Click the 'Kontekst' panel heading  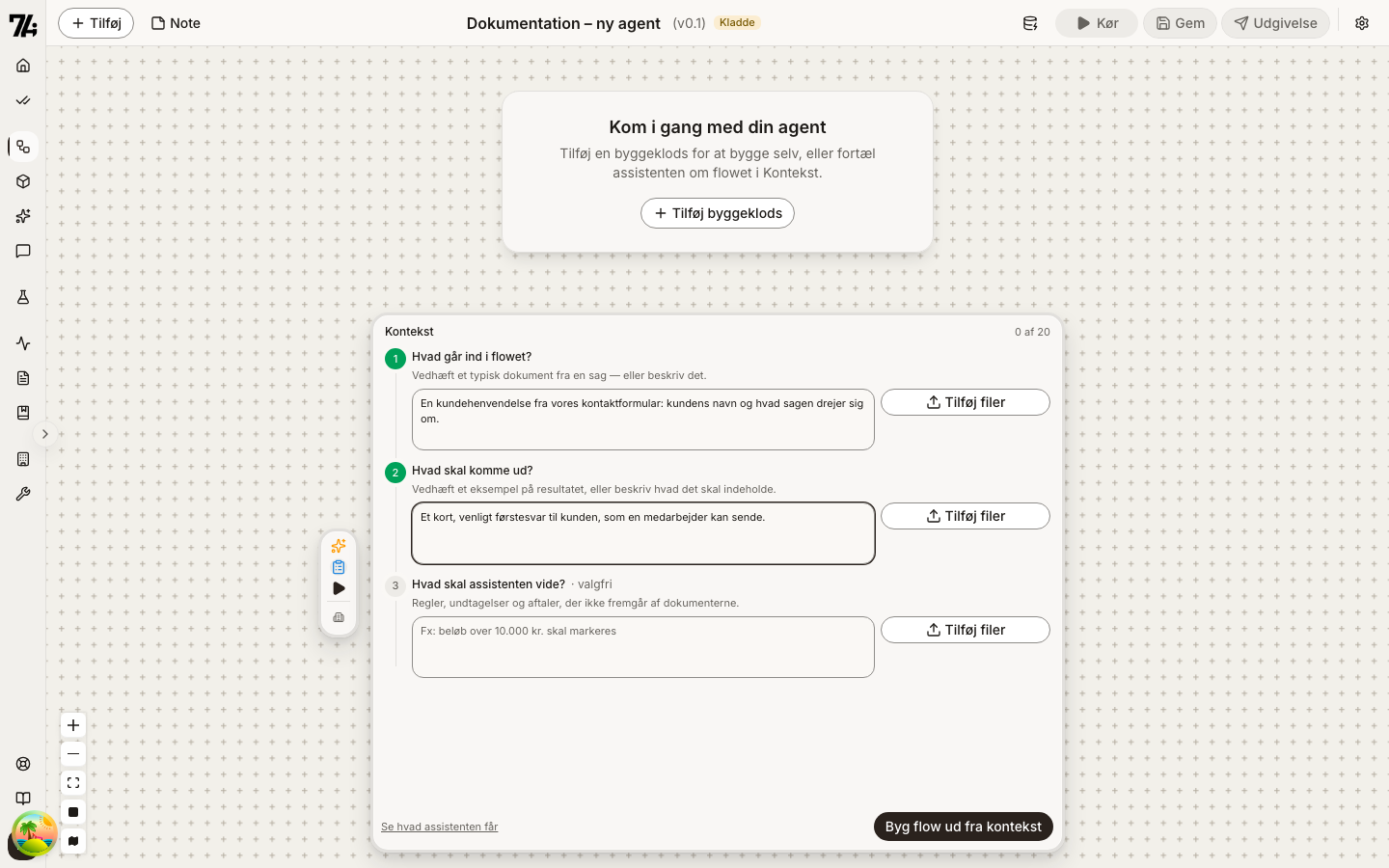pyautogui.click(x=409, y=332)
